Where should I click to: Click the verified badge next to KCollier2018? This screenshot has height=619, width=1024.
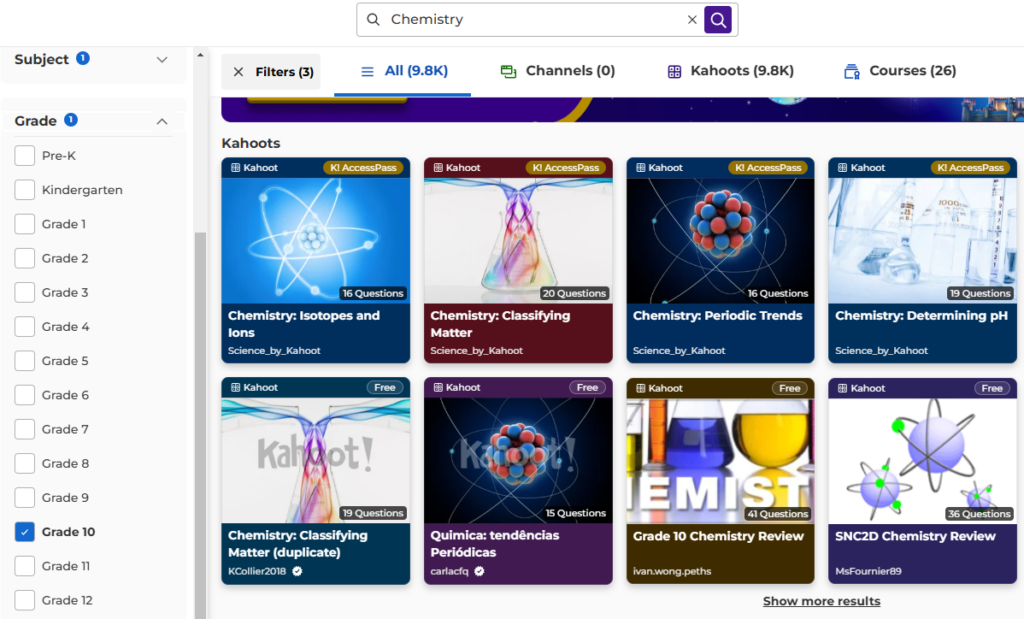297,571
